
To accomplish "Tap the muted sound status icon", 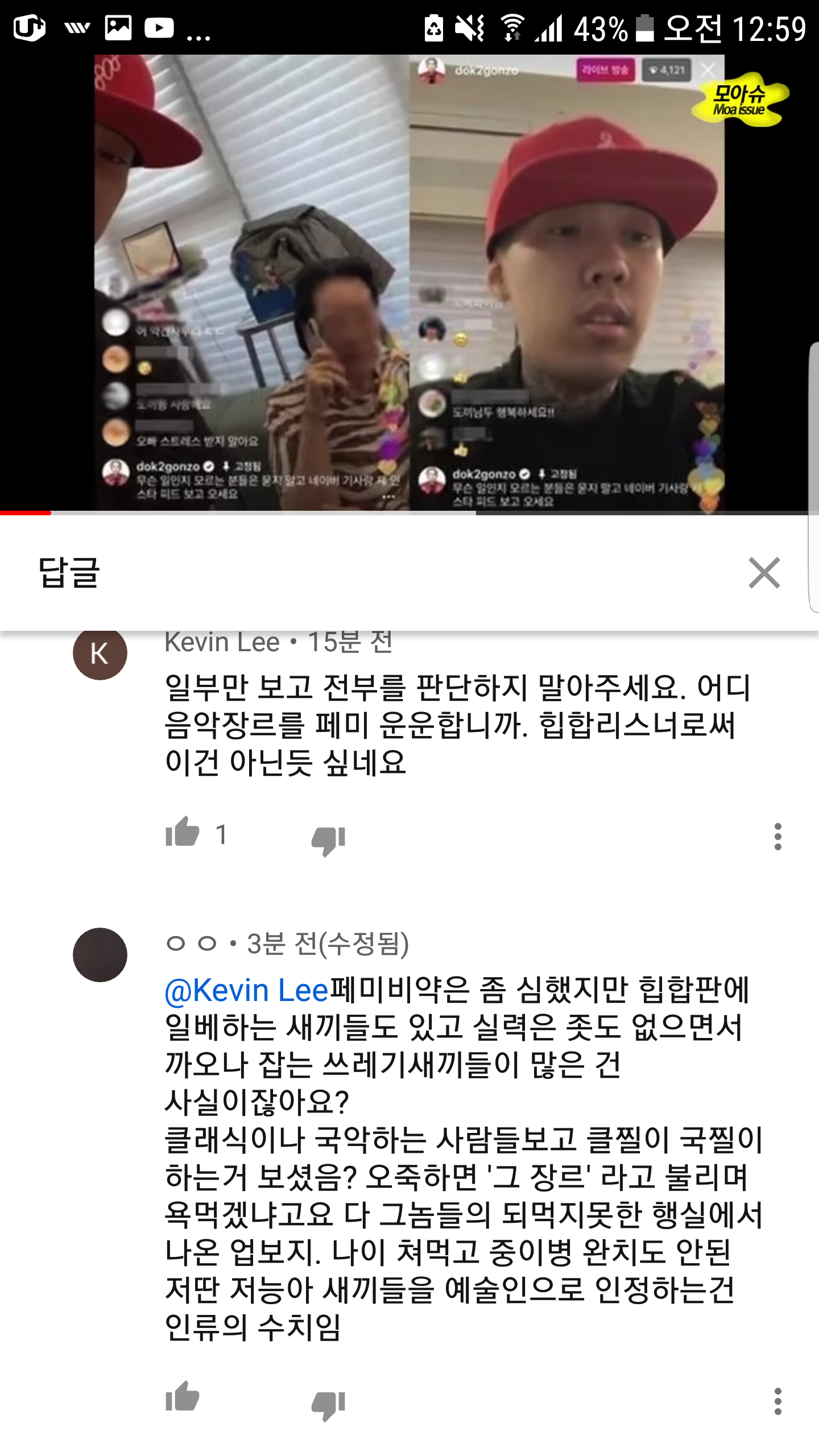I will coord(470,28).
